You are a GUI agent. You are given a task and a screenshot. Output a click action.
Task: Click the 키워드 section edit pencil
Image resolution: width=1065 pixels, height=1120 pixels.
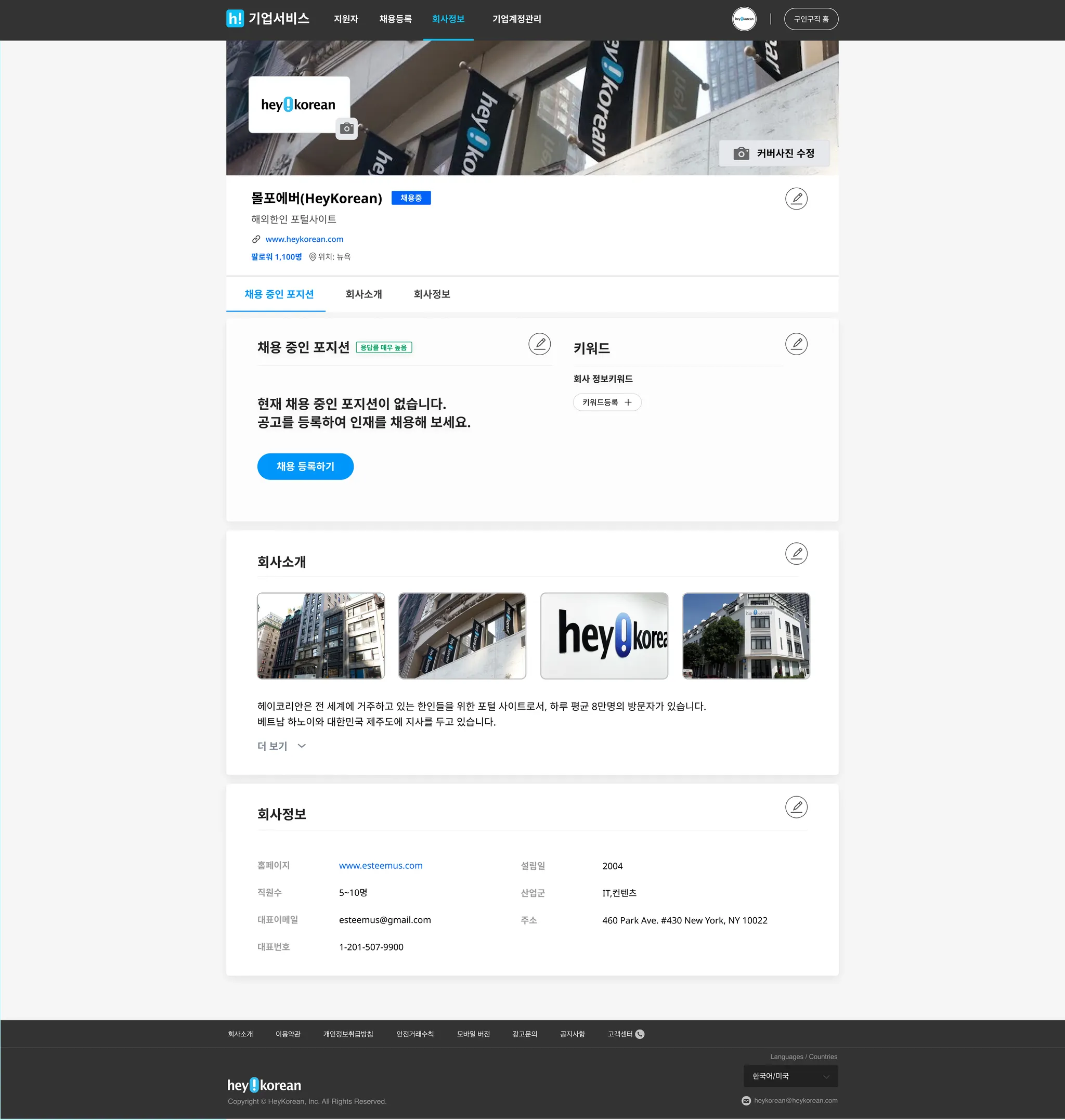tap(796, 344)
